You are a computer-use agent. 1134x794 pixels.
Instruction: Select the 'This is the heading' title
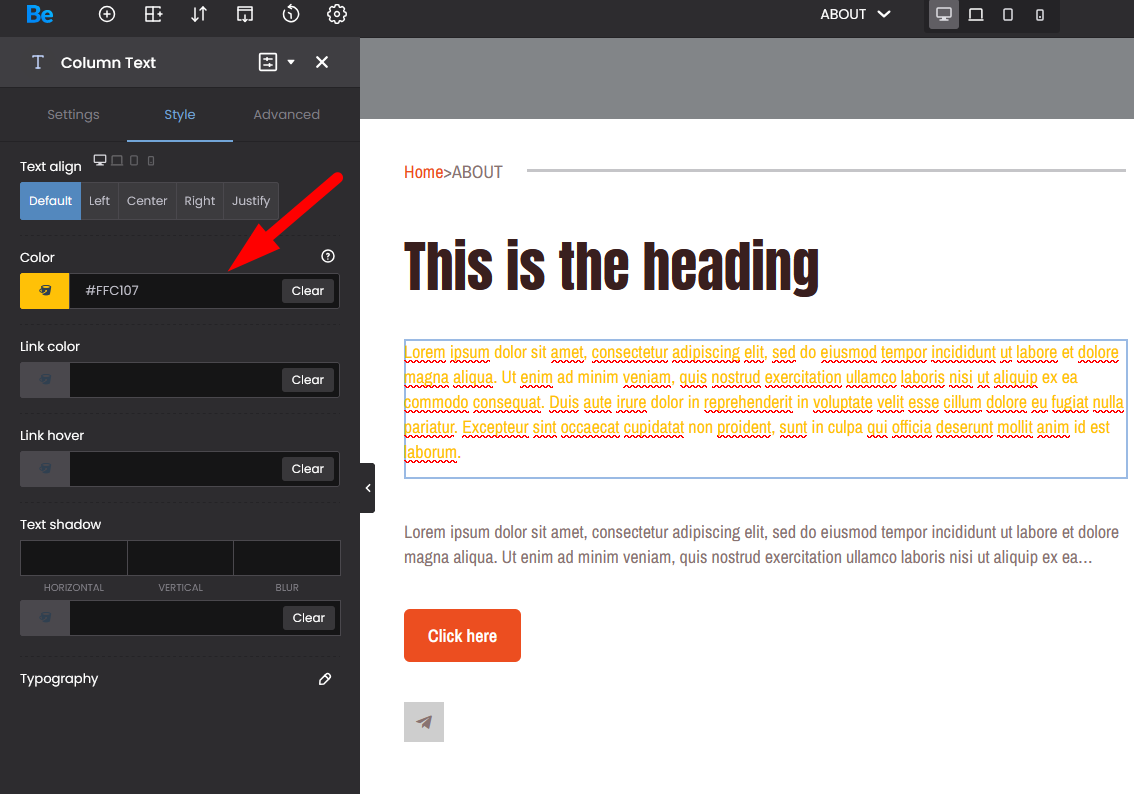(x=611, y=267)
